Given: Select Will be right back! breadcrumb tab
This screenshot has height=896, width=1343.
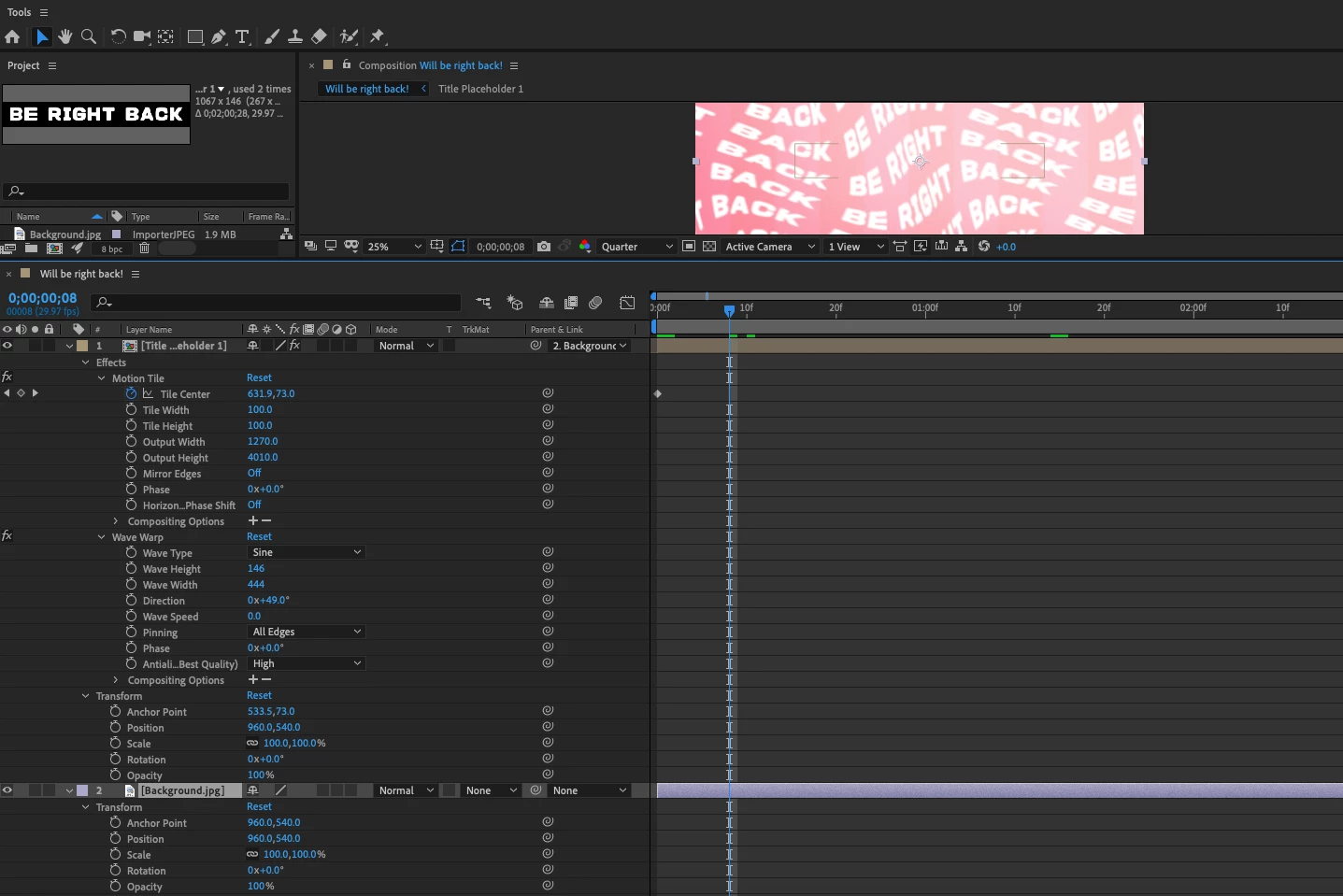Looking at the screenshot, I should (x=367, y=89).
